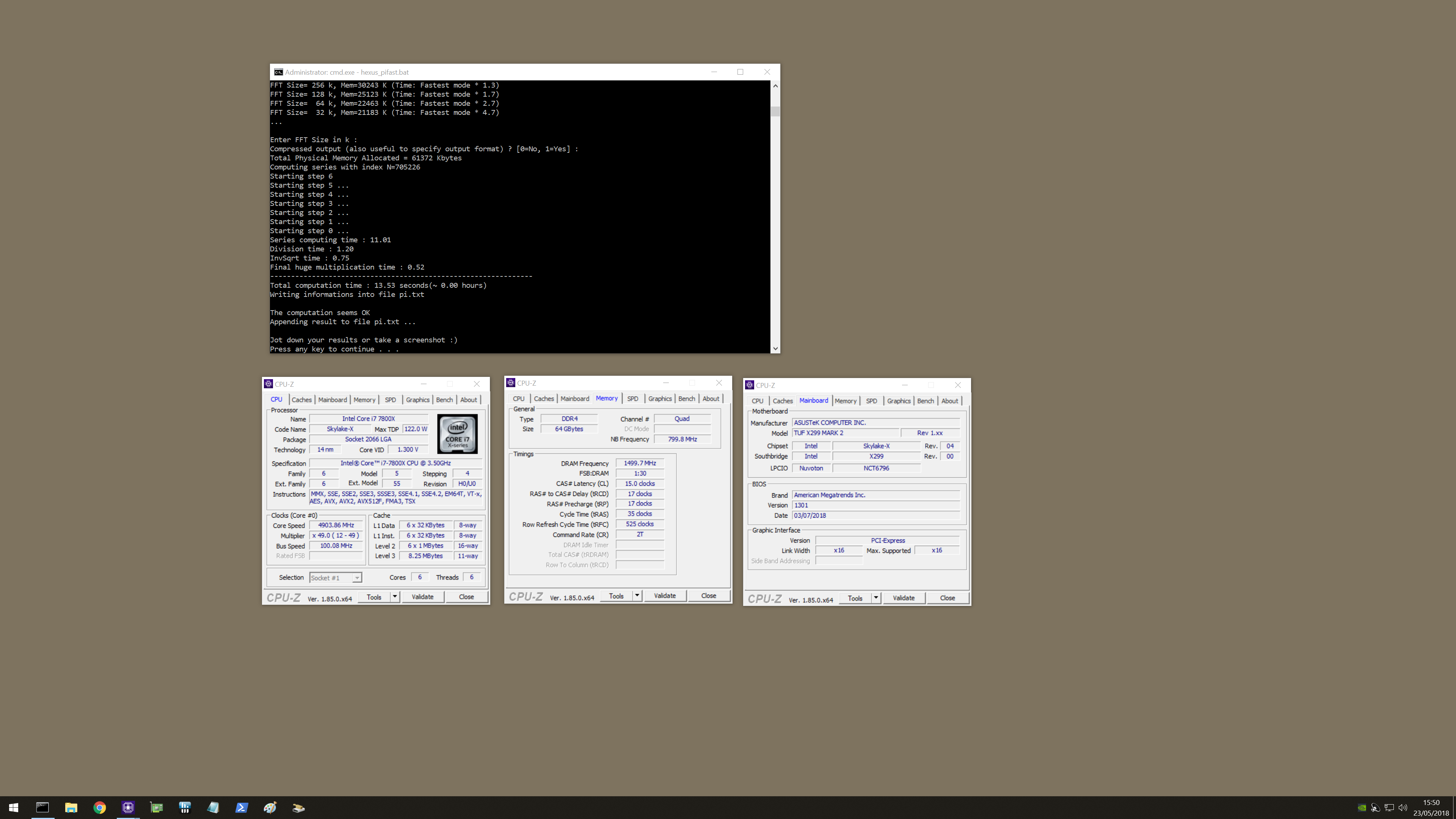Click the Size value 64 GBytes
The height and width of the screenshot is (819, 1456).
click(569, 429)
